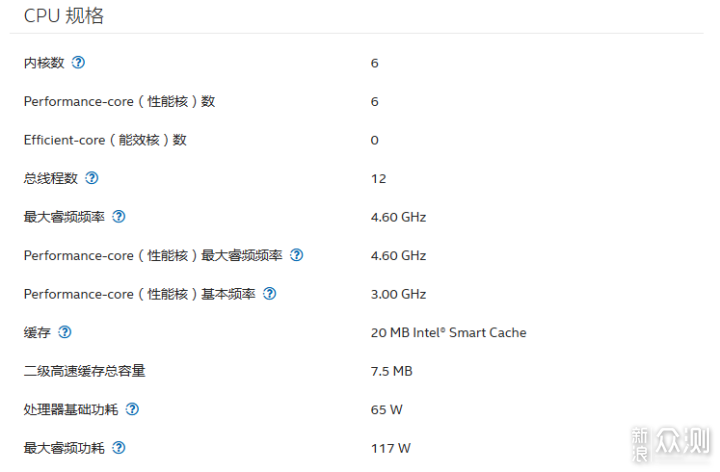Click help icon next to 处理器基础功耗
This screenshot has width=720, height=472.
pyautogui.click(x=132, y=410)
